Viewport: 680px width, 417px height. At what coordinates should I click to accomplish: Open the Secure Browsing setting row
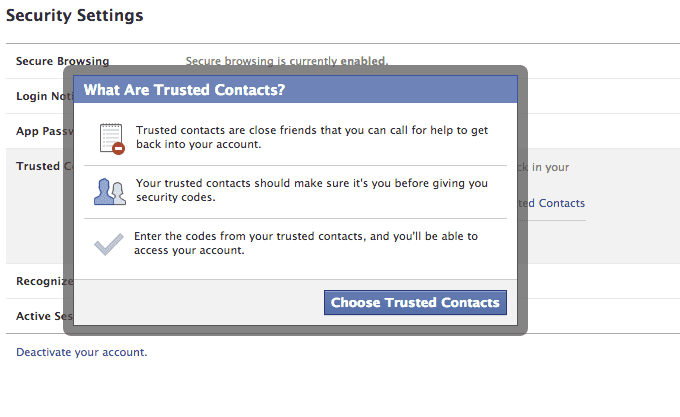point(343,61)
